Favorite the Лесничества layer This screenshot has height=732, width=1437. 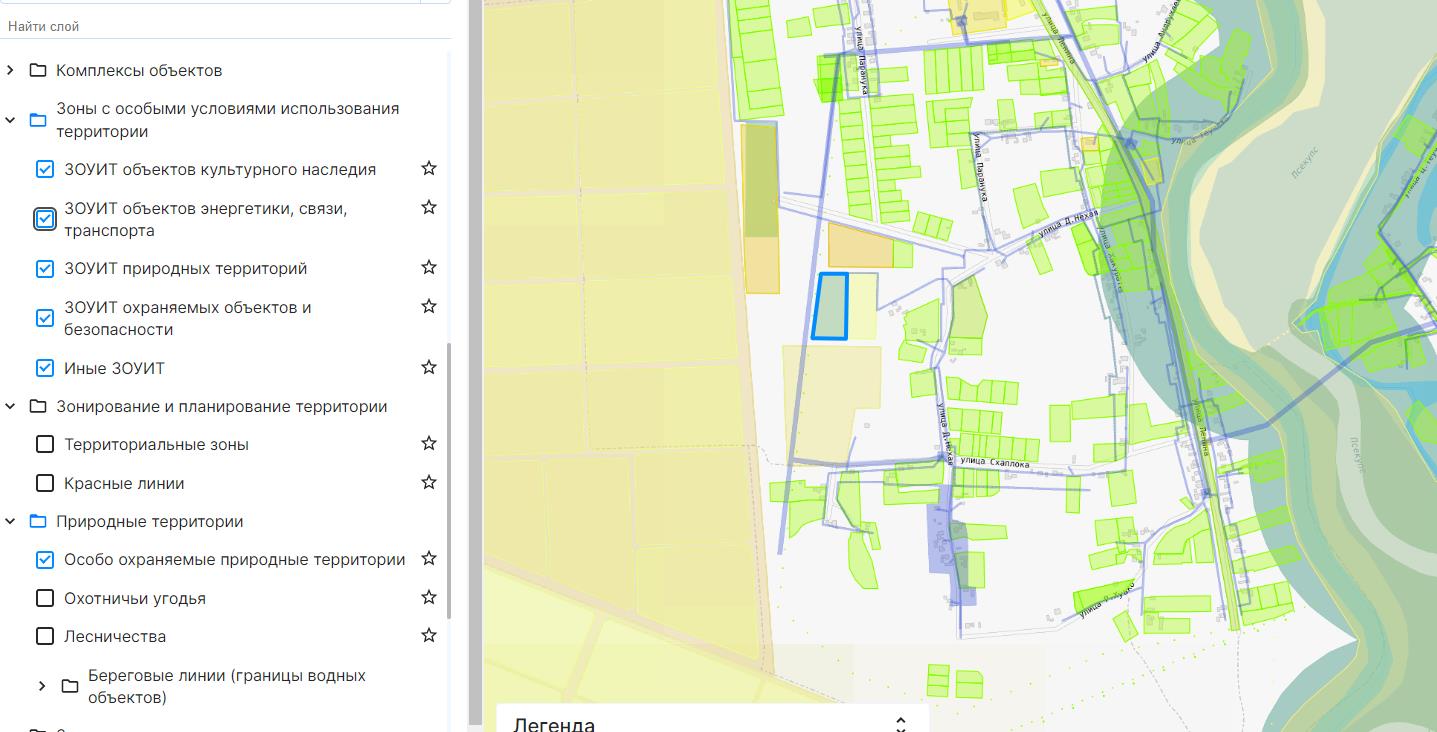pos(429,635)
